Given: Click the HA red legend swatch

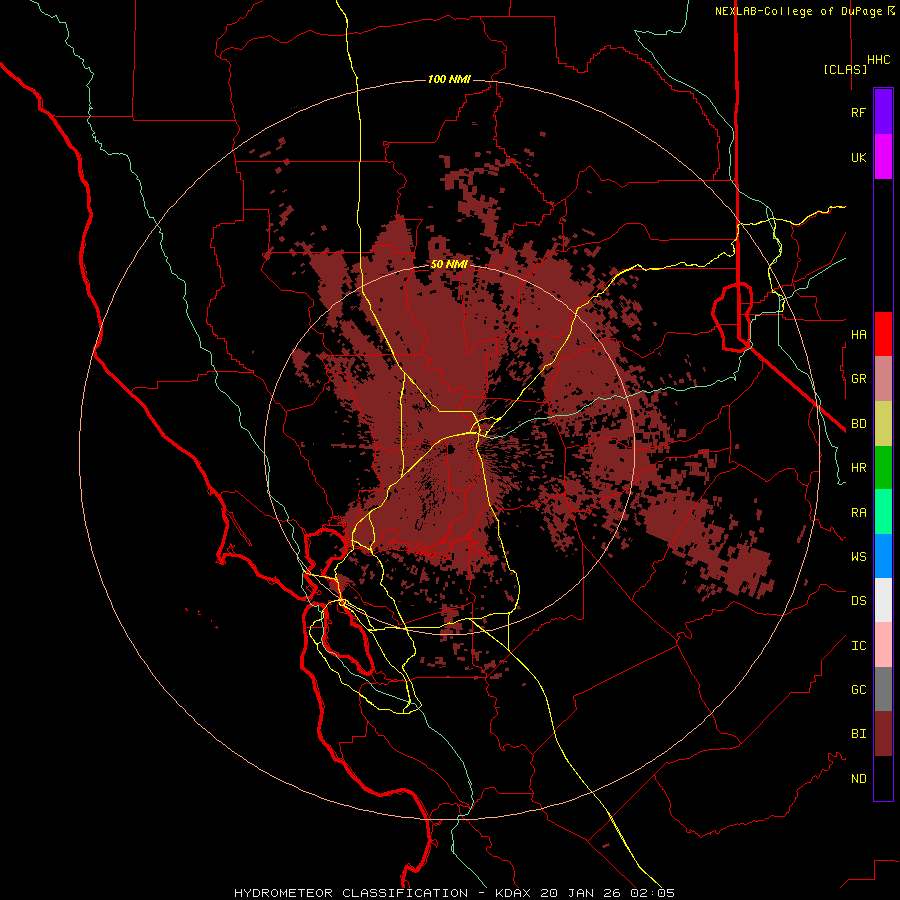Looking at the screenshot, I should 883,334.
